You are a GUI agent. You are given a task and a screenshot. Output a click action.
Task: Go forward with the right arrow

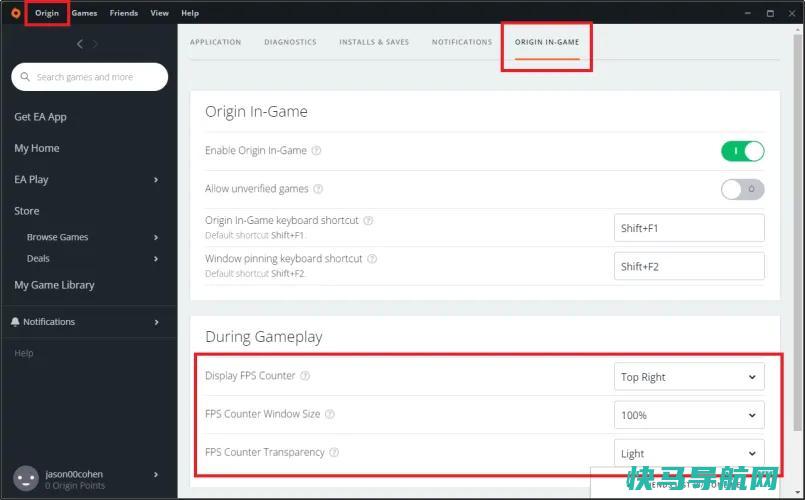point(95,44)
